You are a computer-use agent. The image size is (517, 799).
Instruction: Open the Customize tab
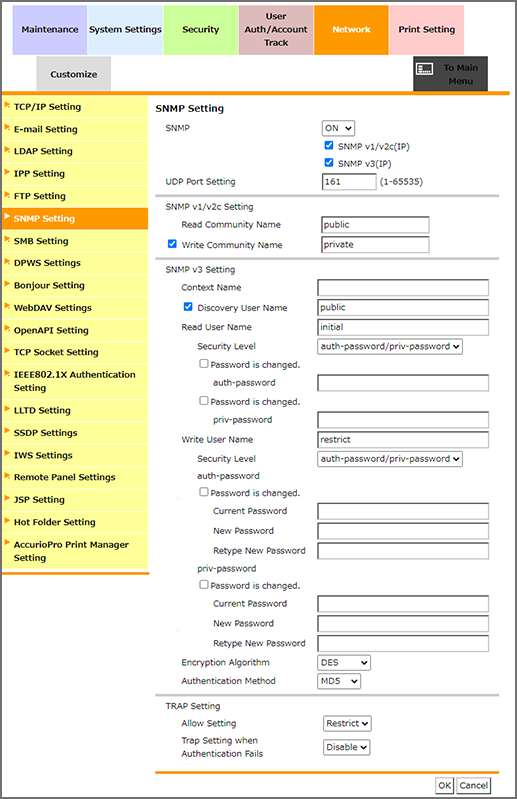click(74, 74)
